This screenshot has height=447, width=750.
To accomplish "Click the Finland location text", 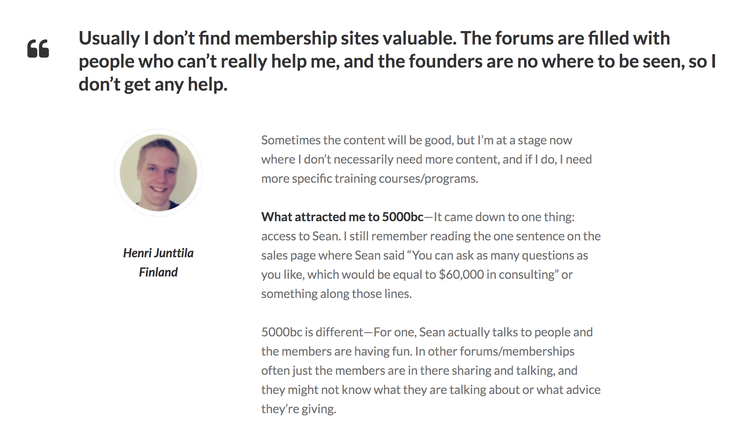I will point(158,272).
